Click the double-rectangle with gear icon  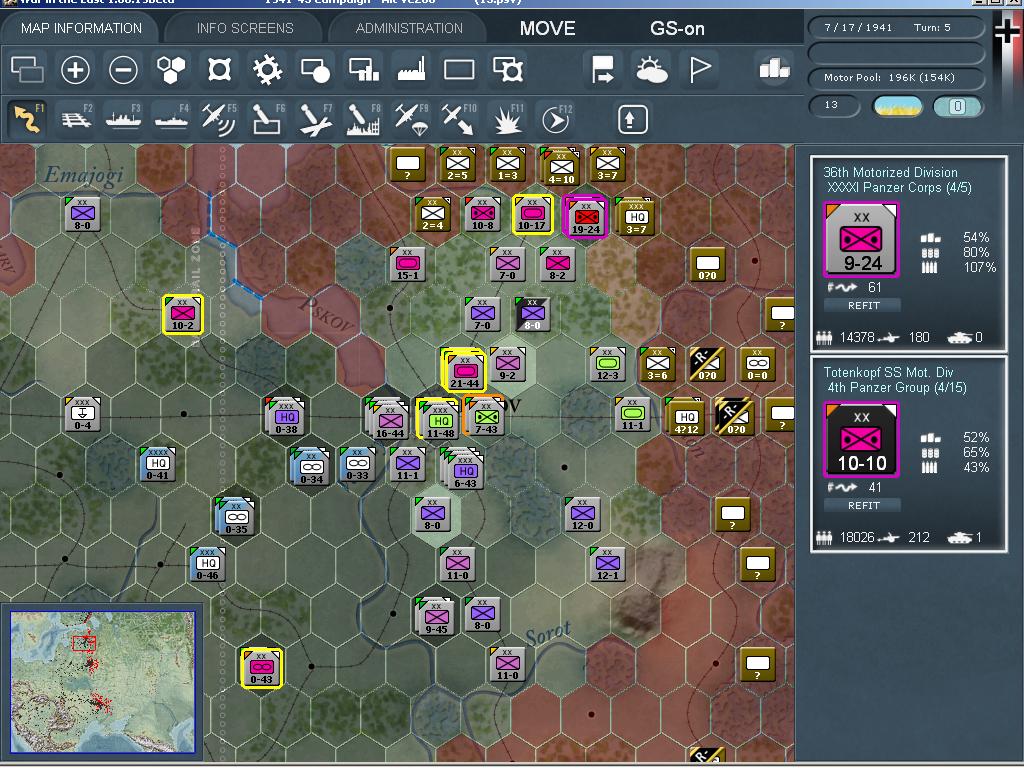coord(508,69)
